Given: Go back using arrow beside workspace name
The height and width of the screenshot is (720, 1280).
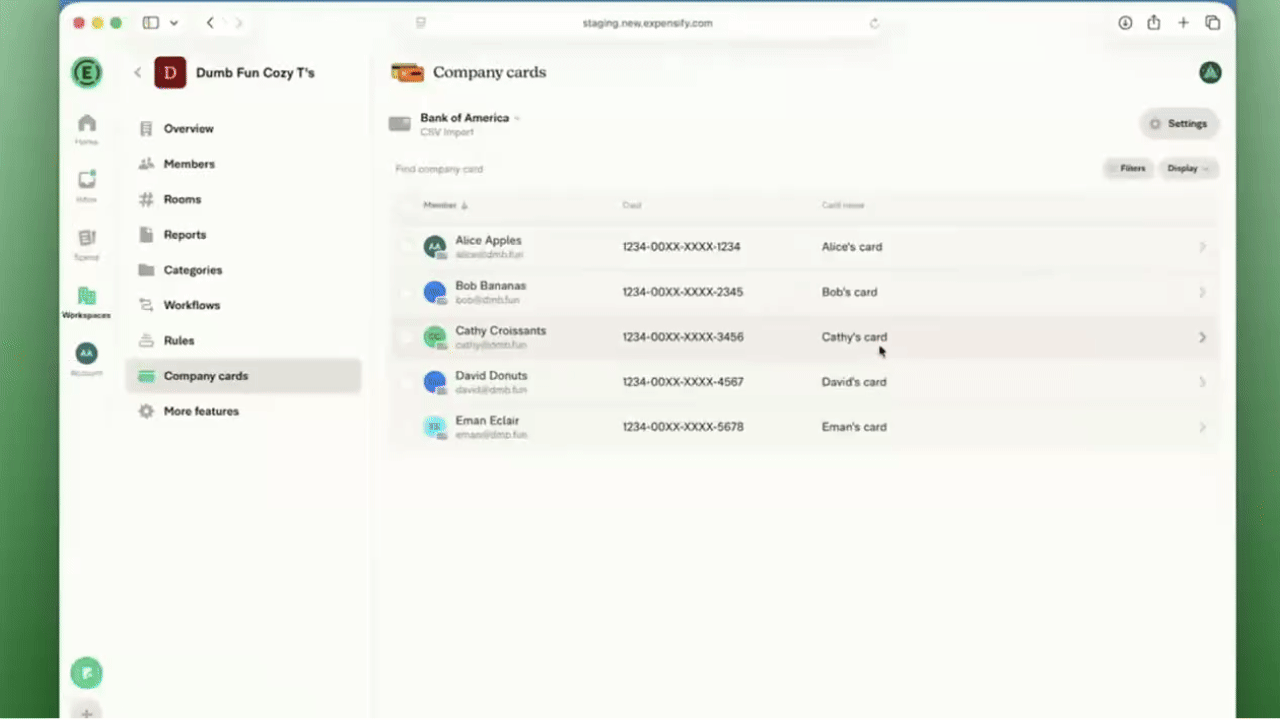Looking at the screenshot, I should pyautogui.click(x=137, y=73).
